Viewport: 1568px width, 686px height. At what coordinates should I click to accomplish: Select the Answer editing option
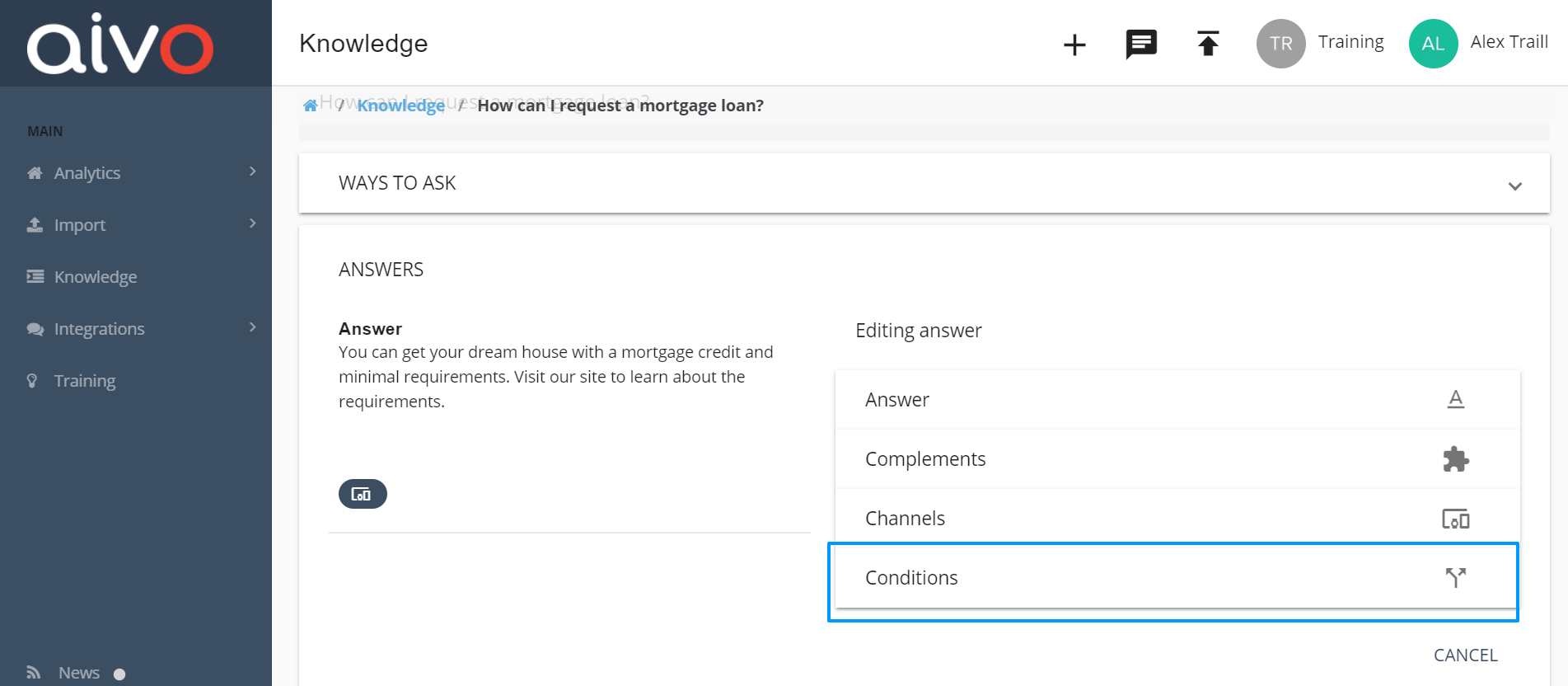[x=1177, y=400]
